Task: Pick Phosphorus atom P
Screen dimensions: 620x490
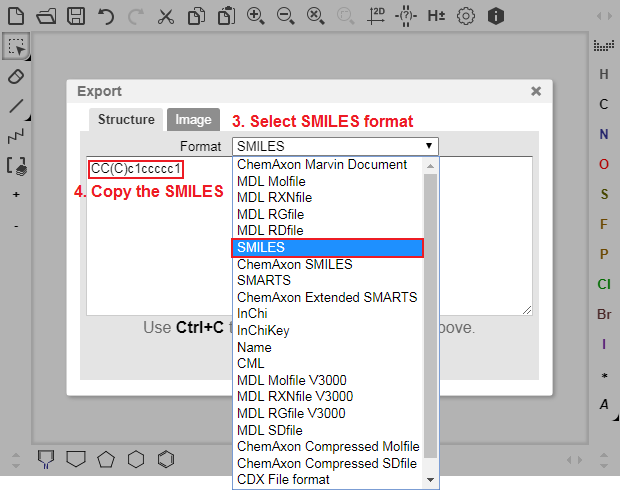Action: (603, 254)
